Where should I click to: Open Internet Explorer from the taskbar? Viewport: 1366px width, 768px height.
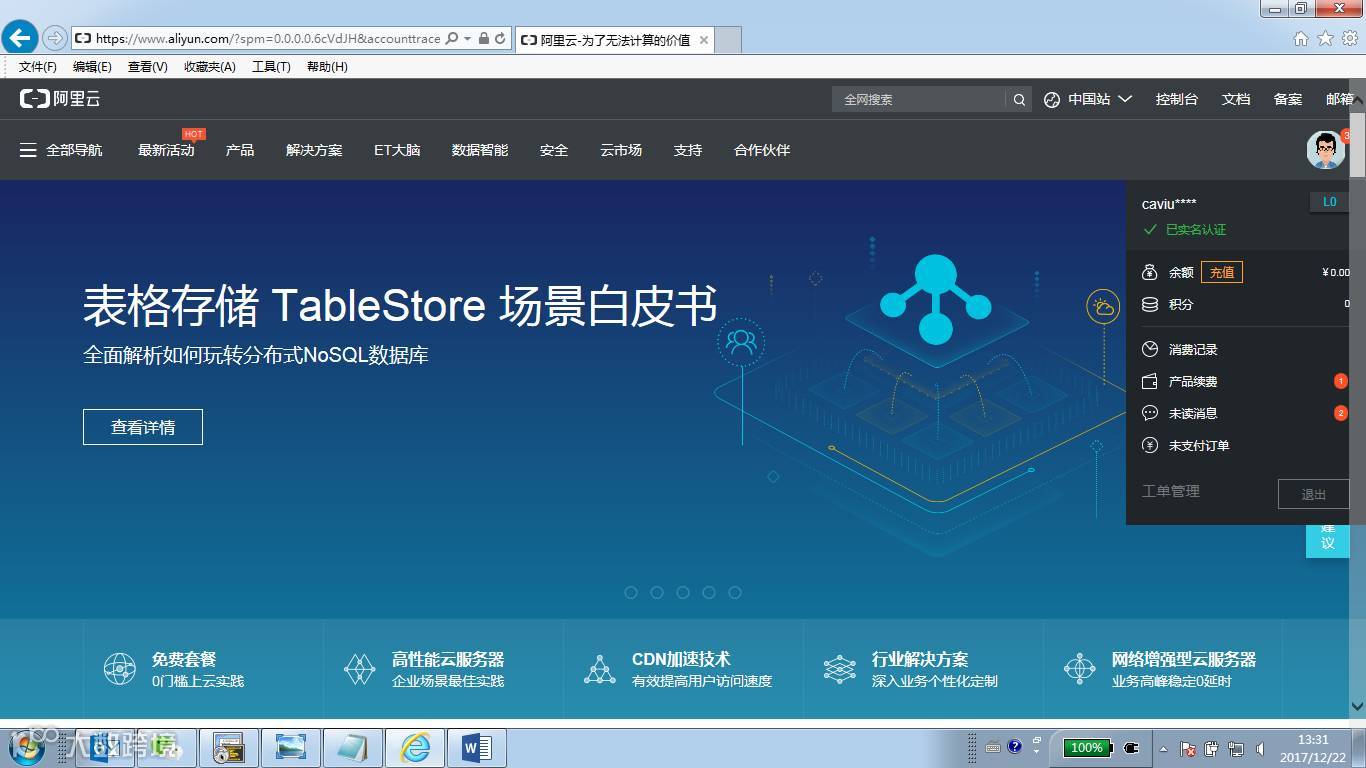[415, 748]
